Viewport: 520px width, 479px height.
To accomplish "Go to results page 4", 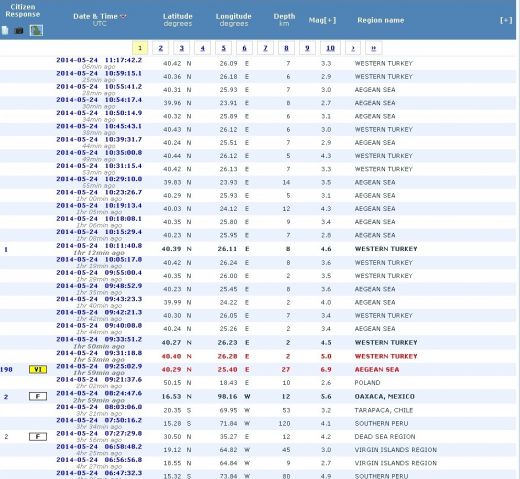I will 202,48.
